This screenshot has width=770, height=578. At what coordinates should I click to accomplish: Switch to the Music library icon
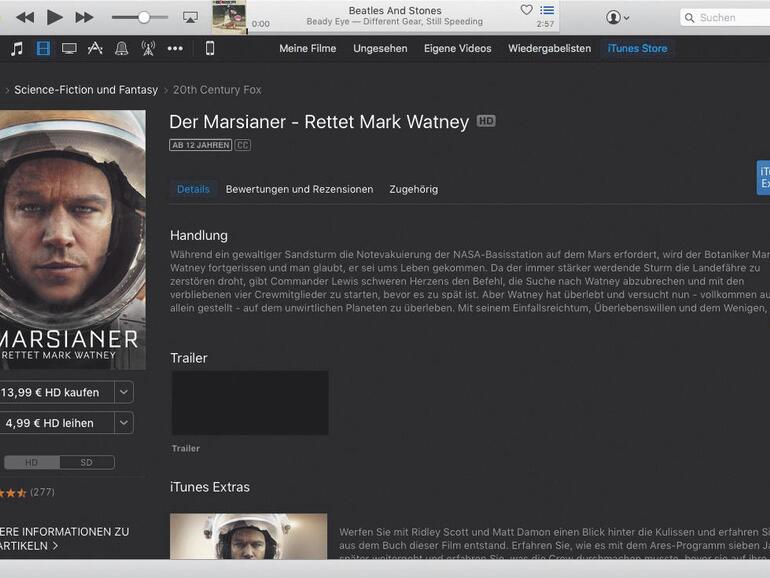click(17, 49)
